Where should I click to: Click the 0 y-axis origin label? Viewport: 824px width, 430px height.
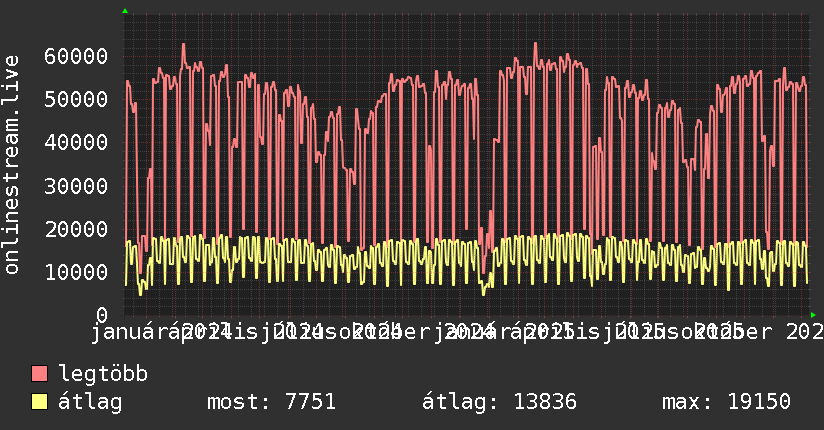coord(101,315)
